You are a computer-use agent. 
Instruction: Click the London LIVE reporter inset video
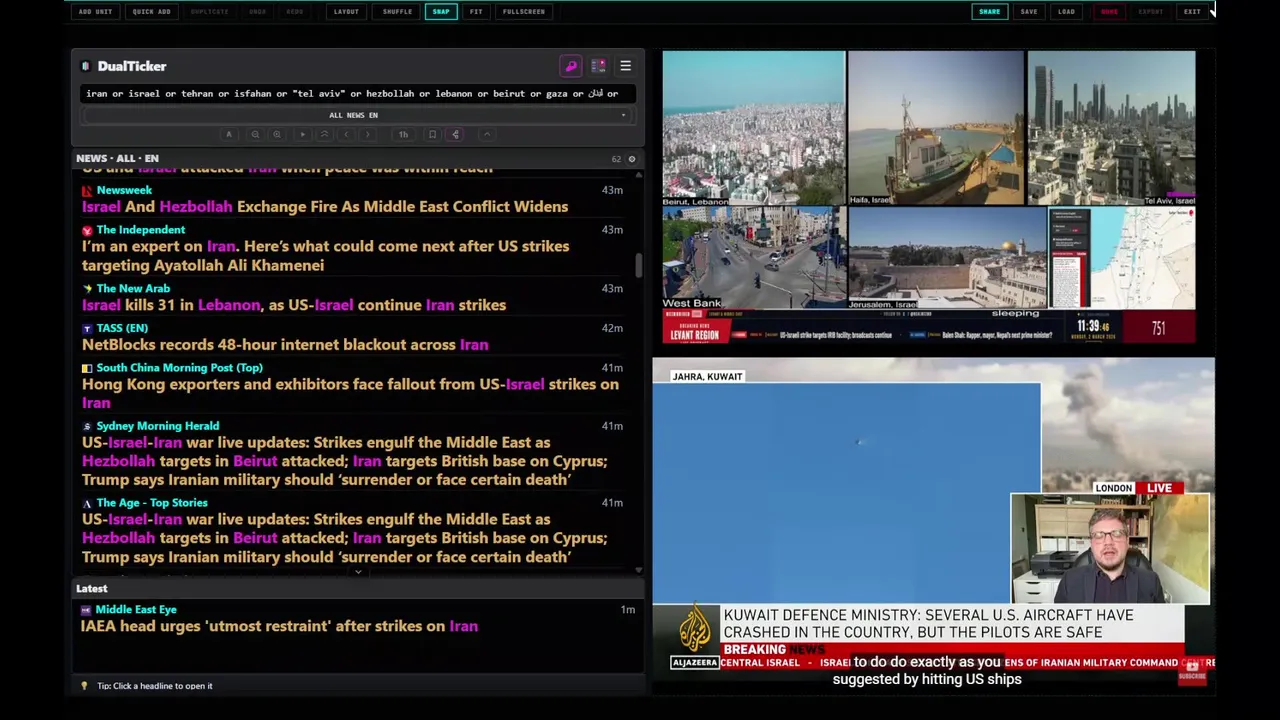click(x=1110, y=549)
